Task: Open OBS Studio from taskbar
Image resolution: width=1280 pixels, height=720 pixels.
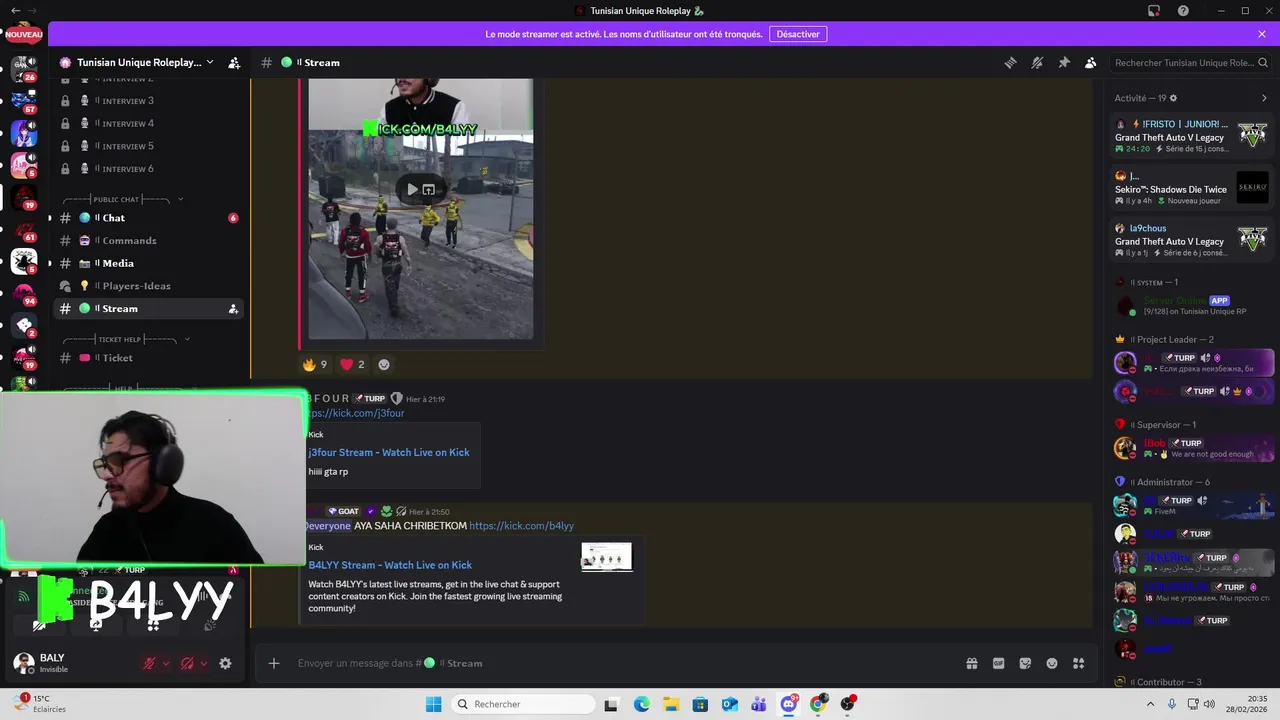Action: pyautogui.click(x=848, y=704)
